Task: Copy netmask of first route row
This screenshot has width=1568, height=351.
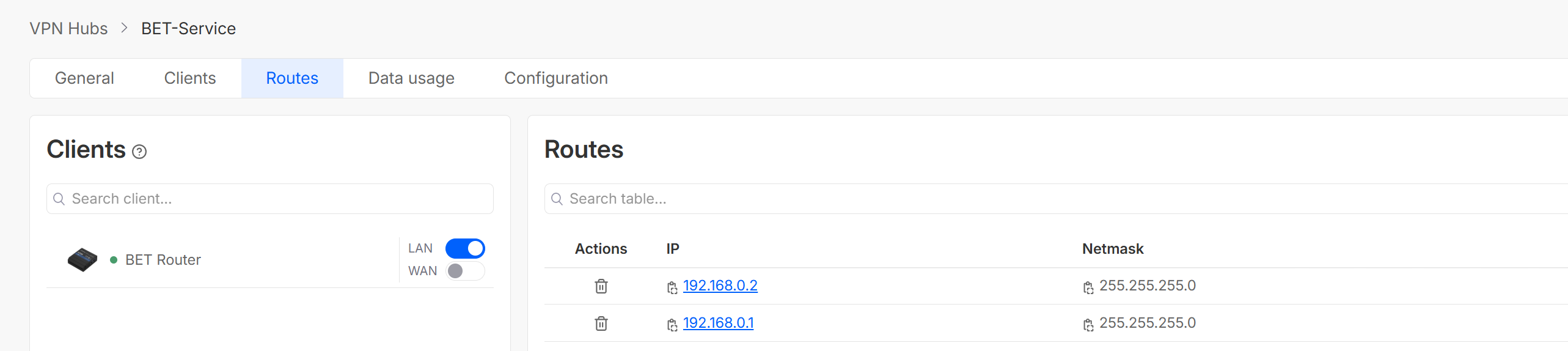Action: [x=1088, y=287]
